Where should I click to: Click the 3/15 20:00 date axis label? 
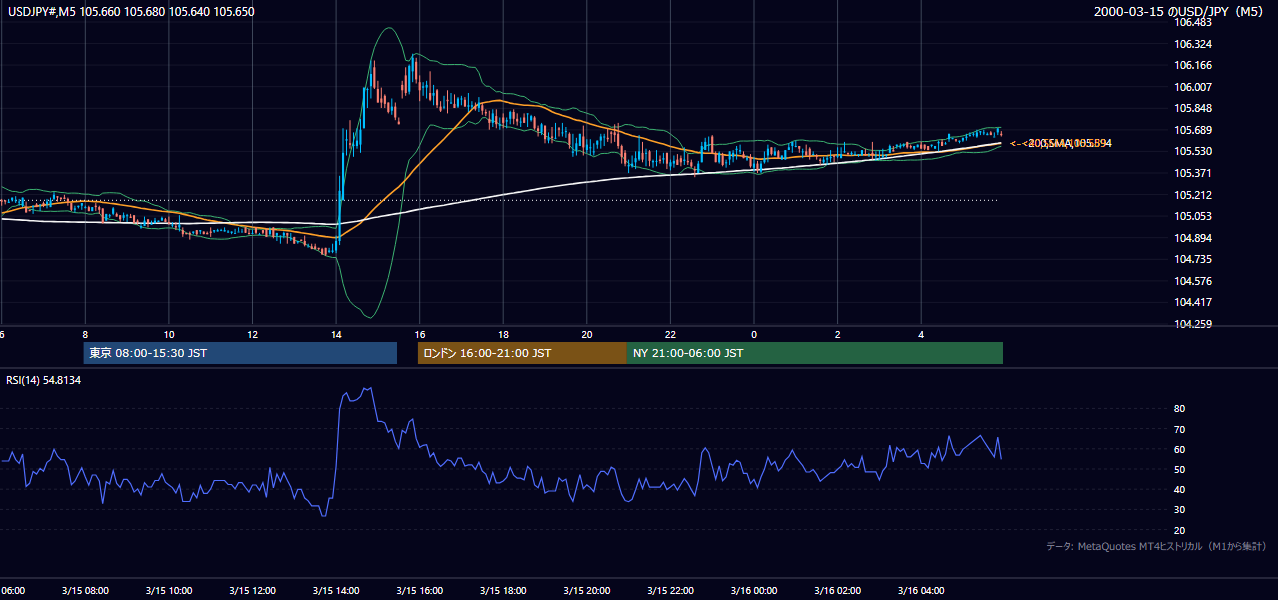587,591
